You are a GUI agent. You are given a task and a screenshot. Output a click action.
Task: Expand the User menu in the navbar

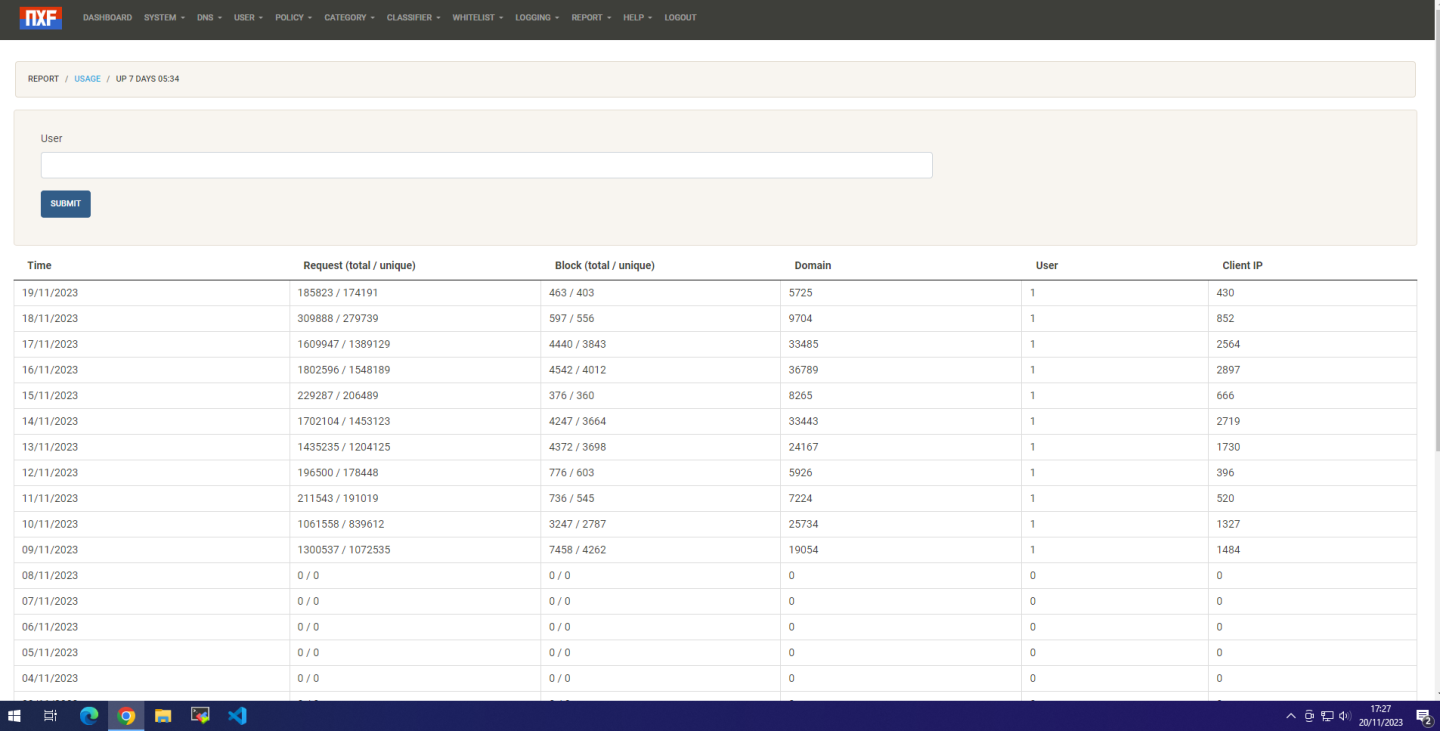click(x=248, y=18)
